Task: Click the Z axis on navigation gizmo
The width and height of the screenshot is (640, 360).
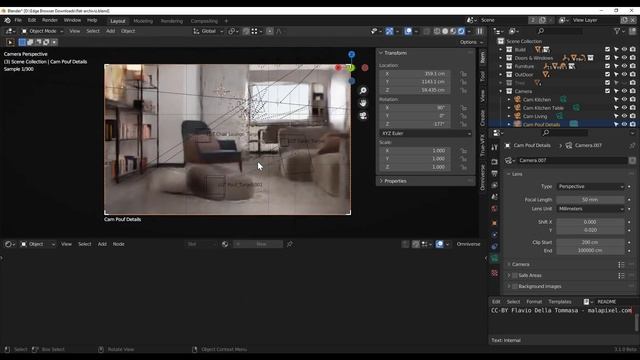Action: (x=351, y=54)
